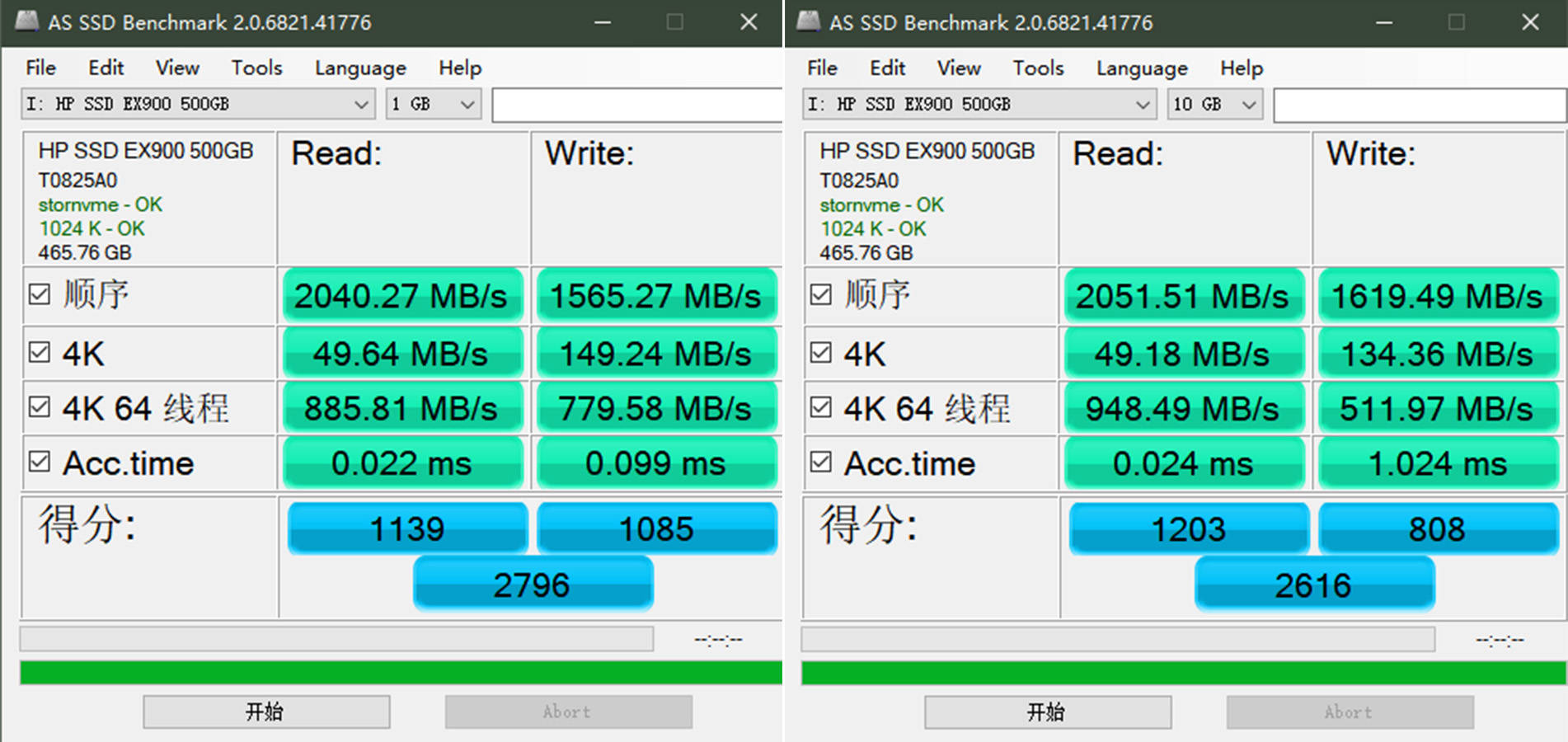Click the 779.58 MB/s write result

656,407
